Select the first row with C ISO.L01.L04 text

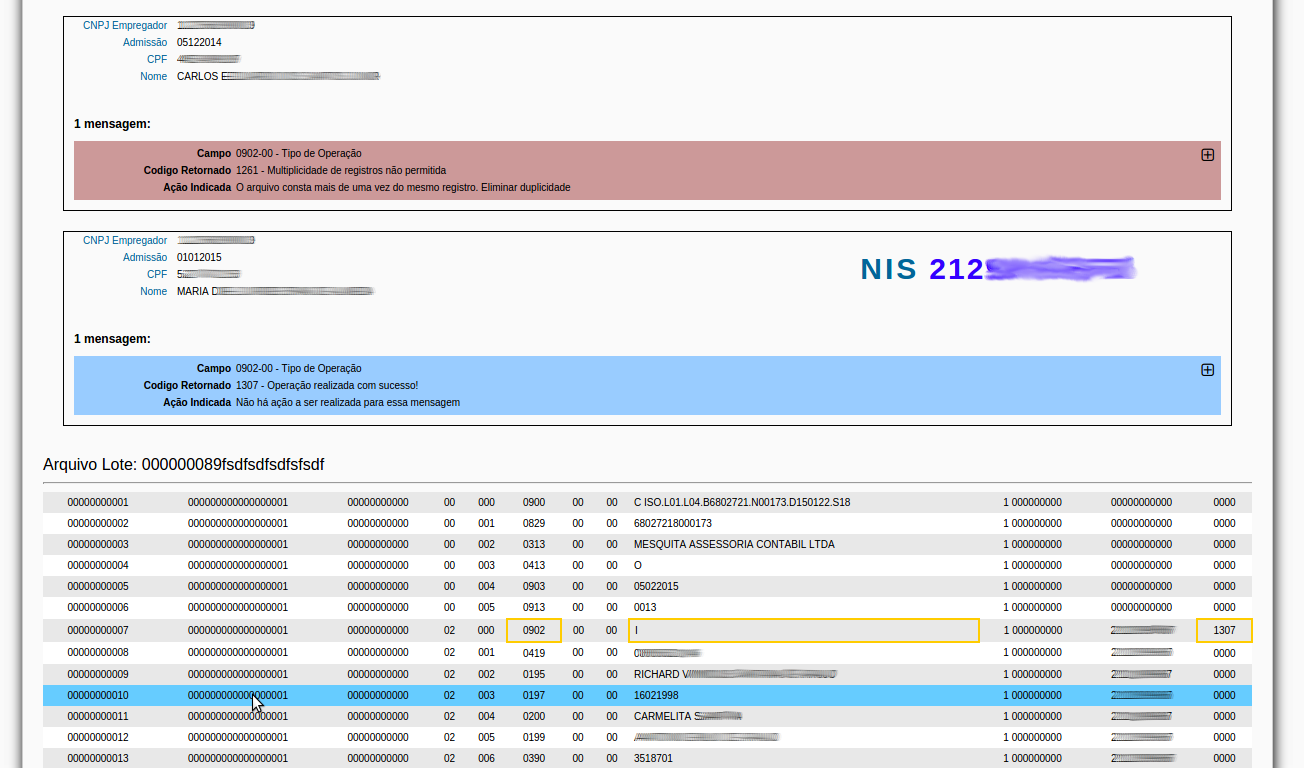741,502
